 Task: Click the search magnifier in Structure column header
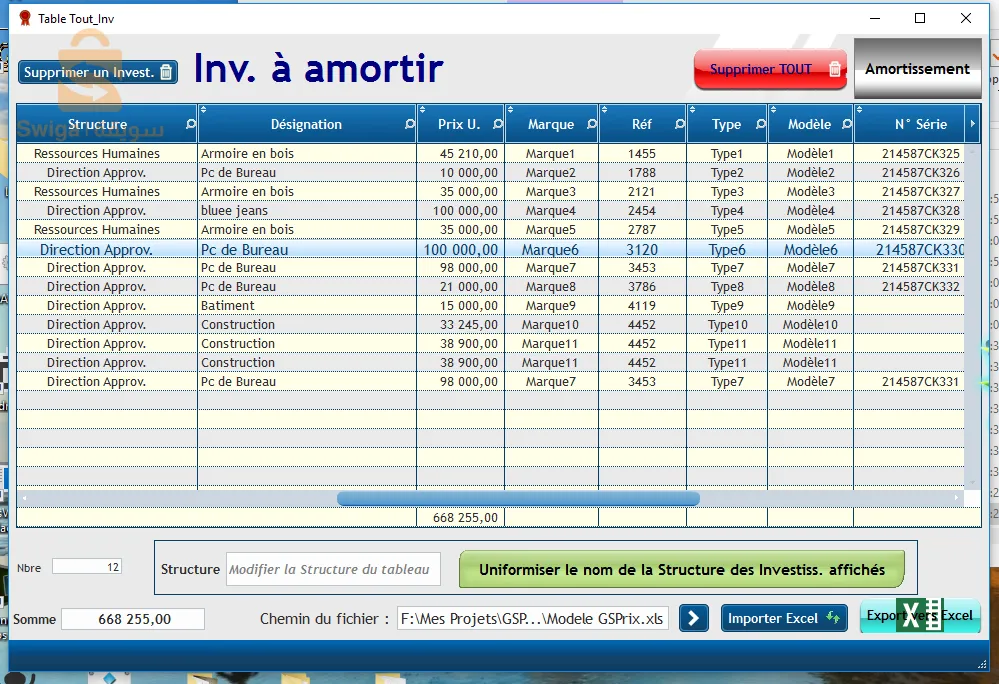(x=191, y=125)
